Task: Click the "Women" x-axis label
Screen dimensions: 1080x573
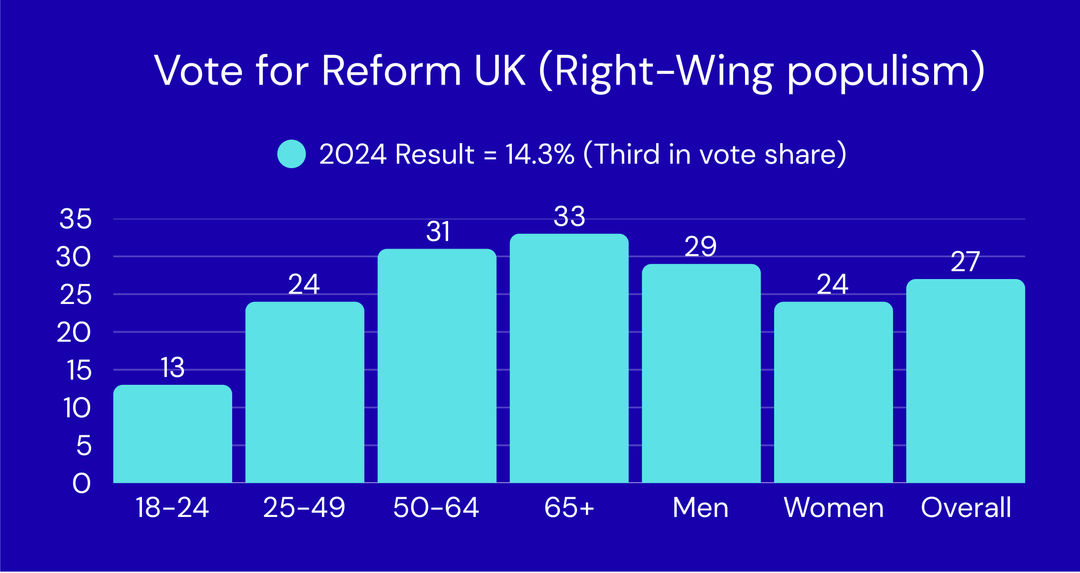Action: (x=833, y=507)
